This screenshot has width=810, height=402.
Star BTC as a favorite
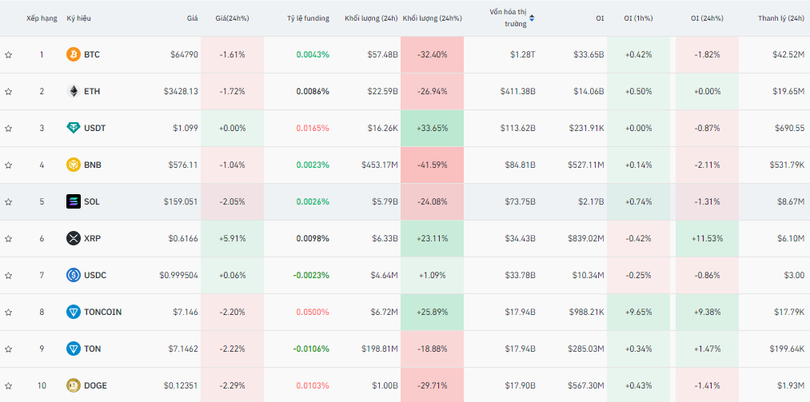click(8, 54)
